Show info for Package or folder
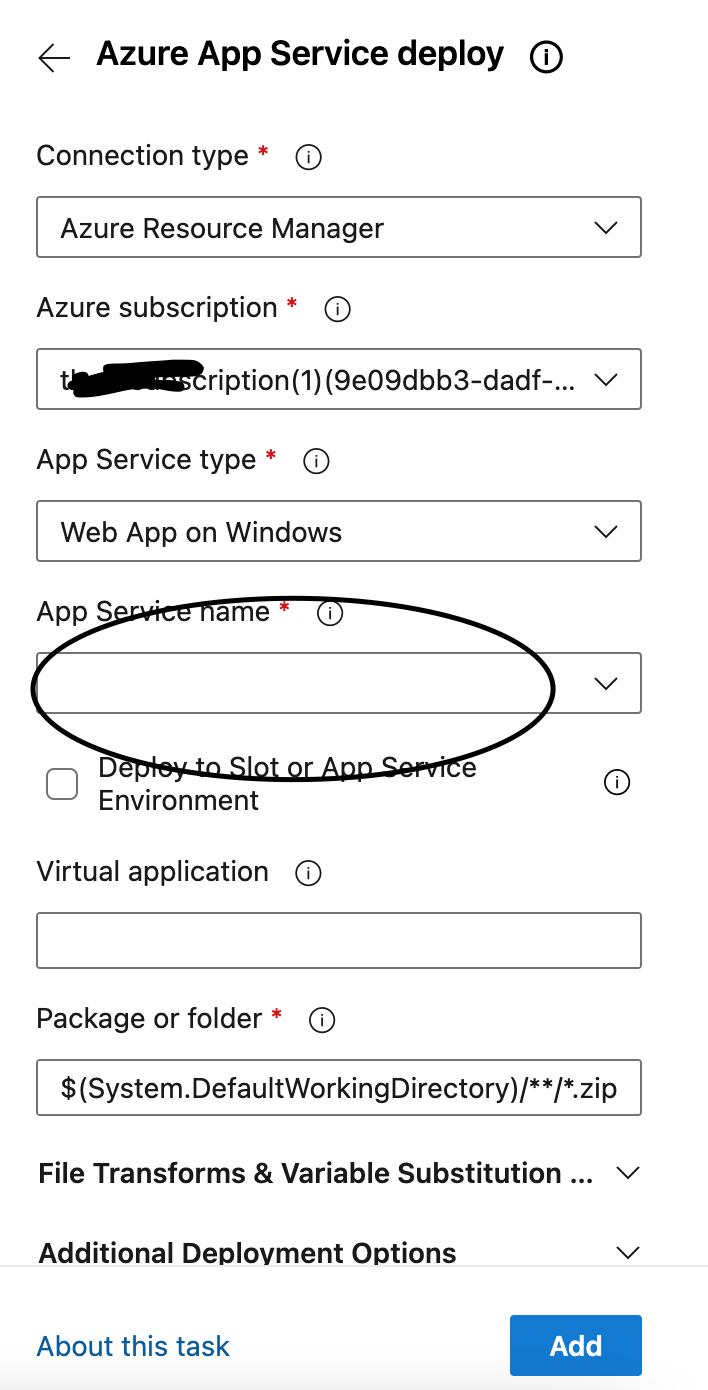The image size is (708, 1390). [322, 1020]
